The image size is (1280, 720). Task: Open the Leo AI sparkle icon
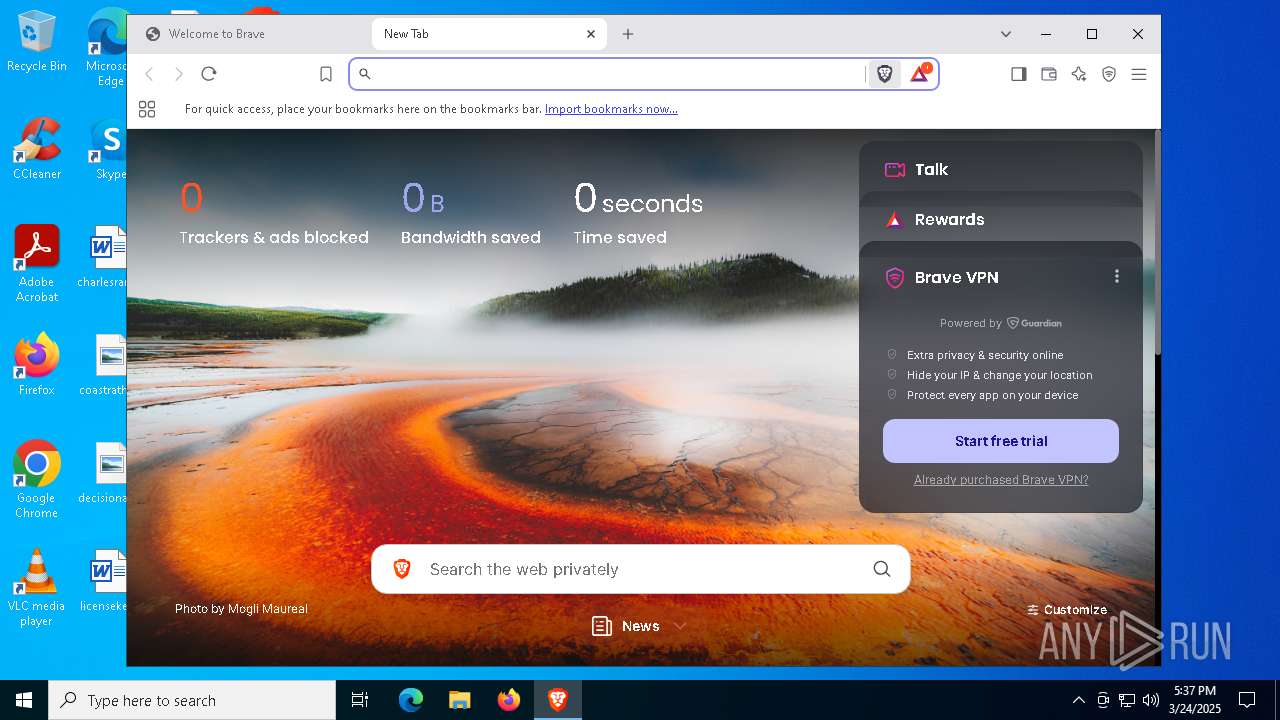[1079, 74]
